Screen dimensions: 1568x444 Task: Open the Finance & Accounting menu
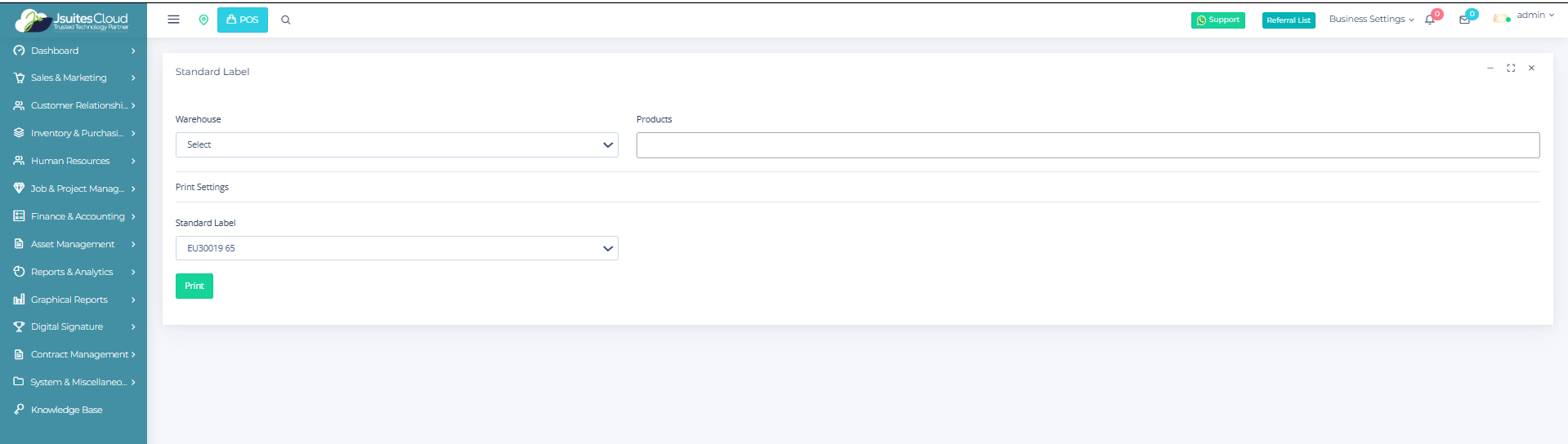coord(75,216)
